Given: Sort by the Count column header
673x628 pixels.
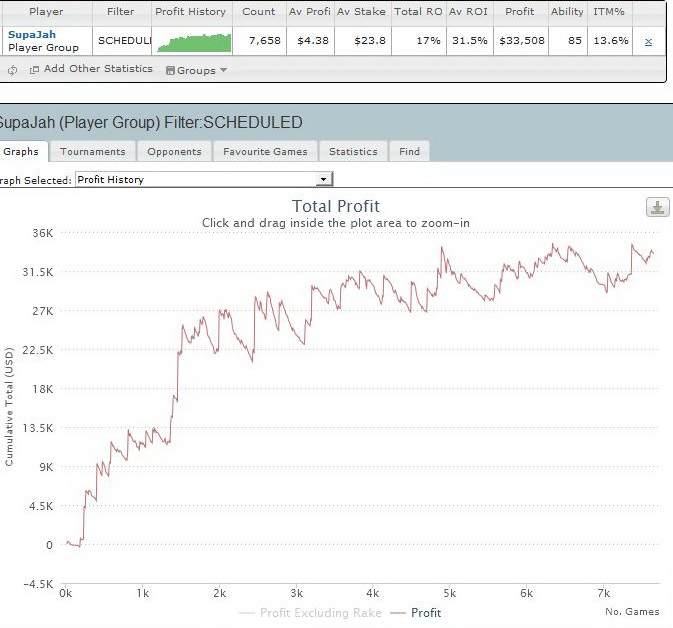Looking at the screenshot, I should [259, 12].
